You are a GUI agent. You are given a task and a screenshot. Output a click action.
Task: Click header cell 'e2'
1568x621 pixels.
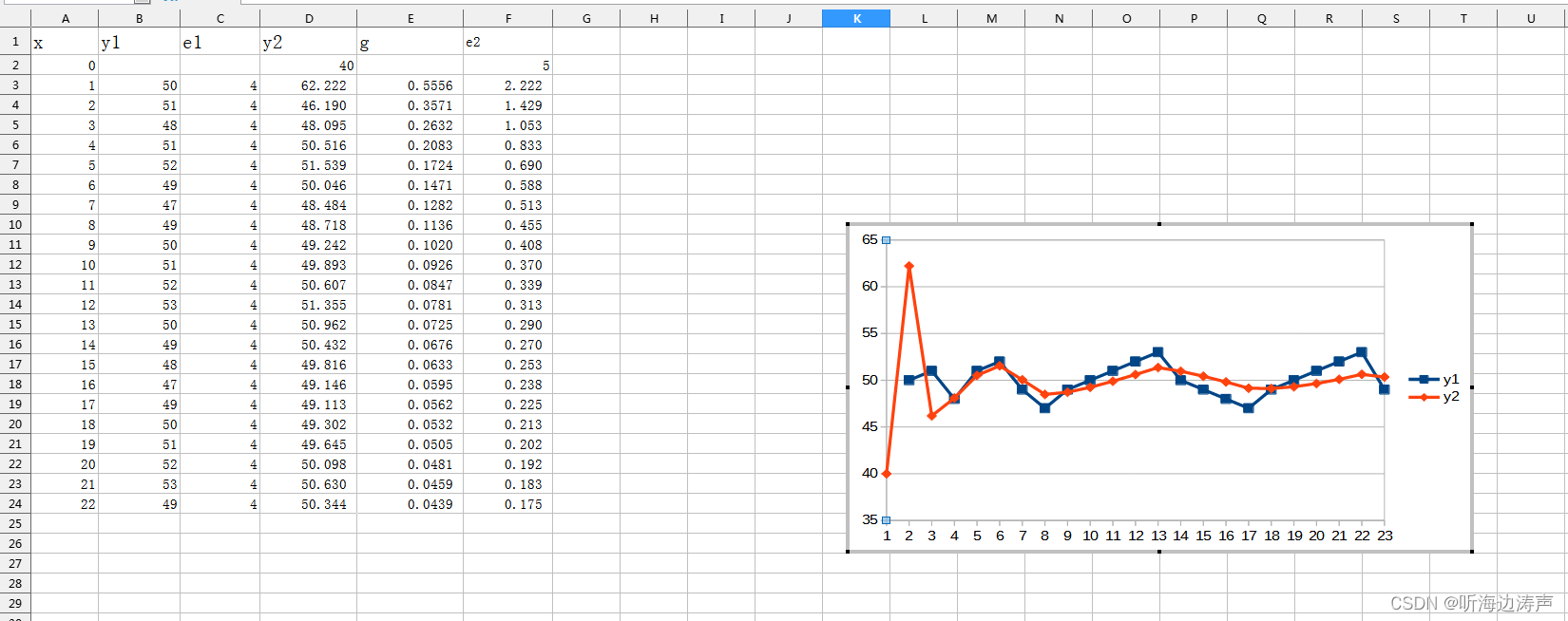[508, 42]
